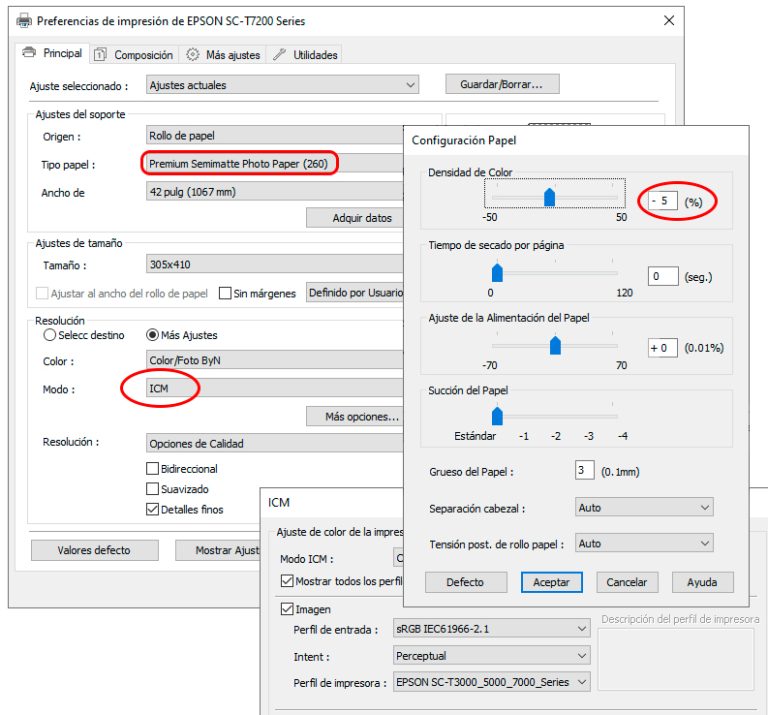This screenshot has width=768, height=715.
Task: Open the Perfil de impresora EPSON dropdown
Action: pos(492,682)
